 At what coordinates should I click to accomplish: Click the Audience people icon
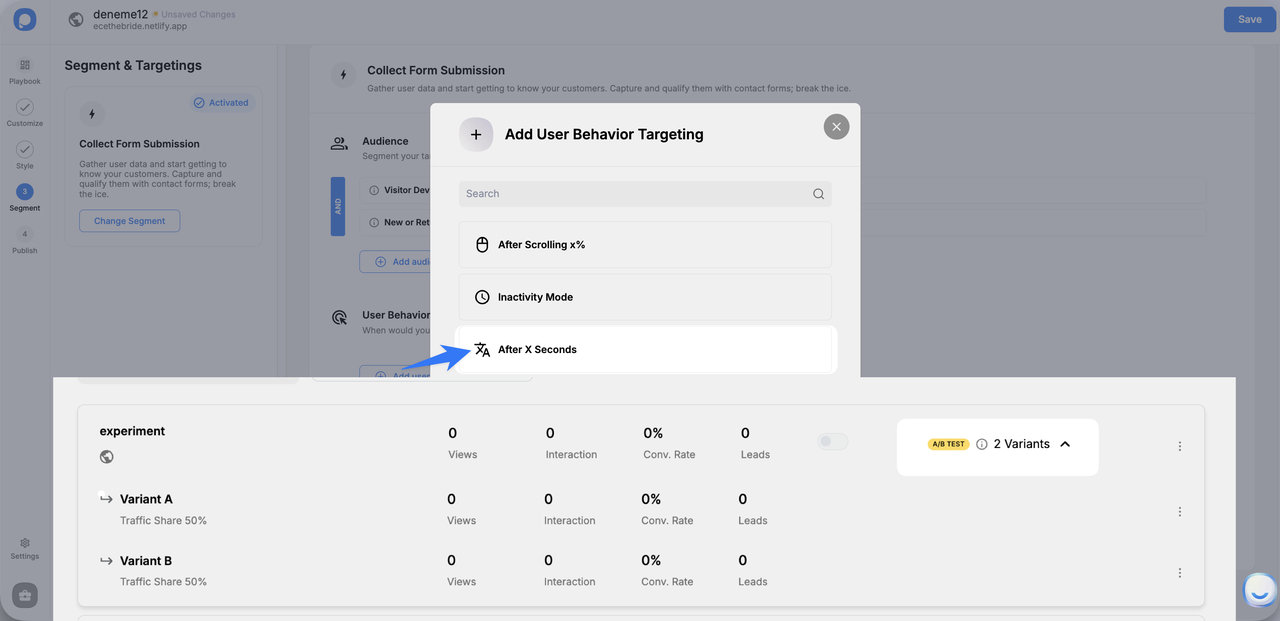(339, 143)
